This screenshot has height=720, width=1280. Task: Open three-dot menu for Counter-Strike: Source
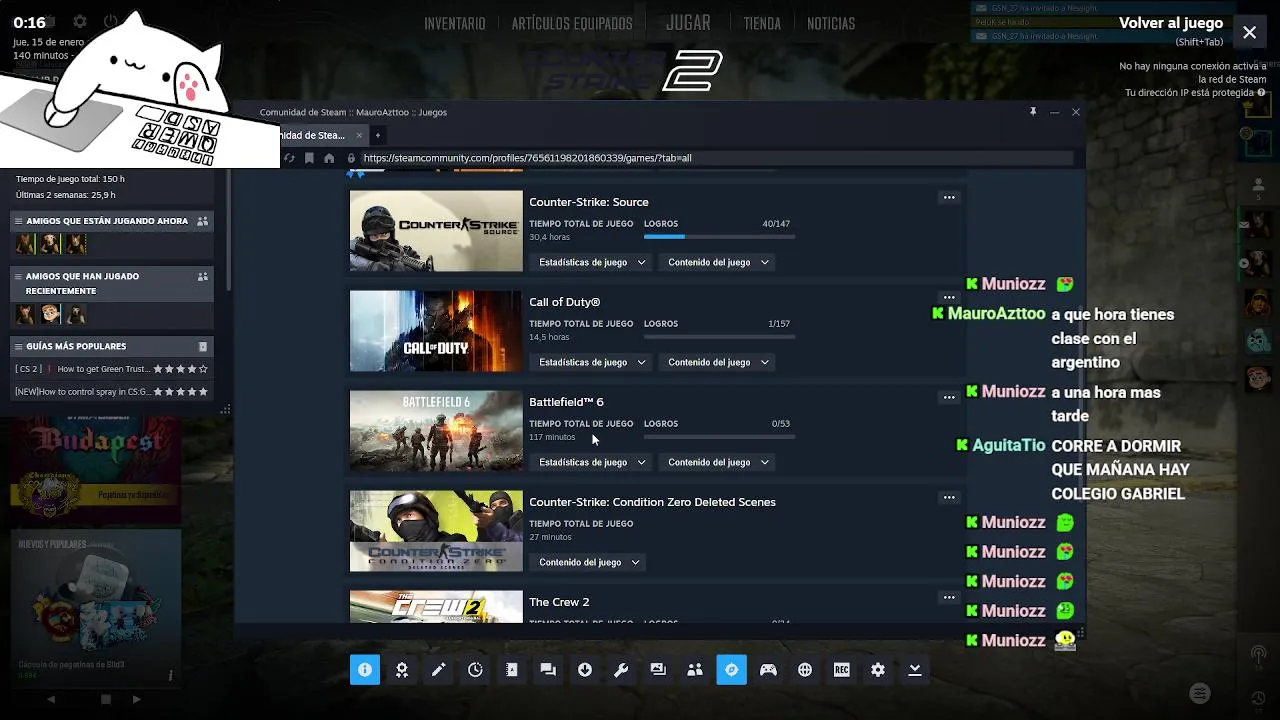[x=949, y=197]
